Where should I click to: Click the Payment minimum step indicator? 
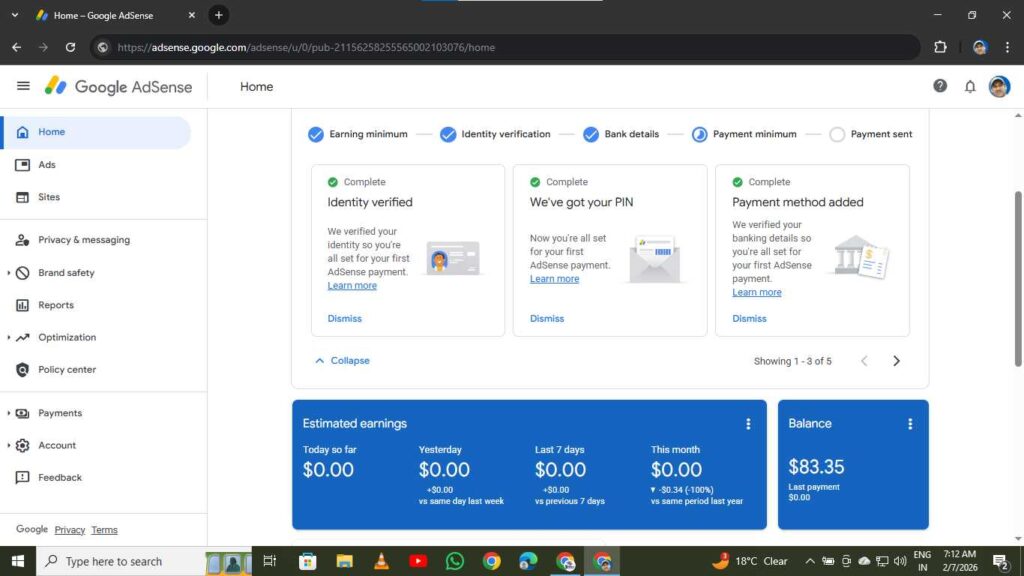tap(700, 134)
